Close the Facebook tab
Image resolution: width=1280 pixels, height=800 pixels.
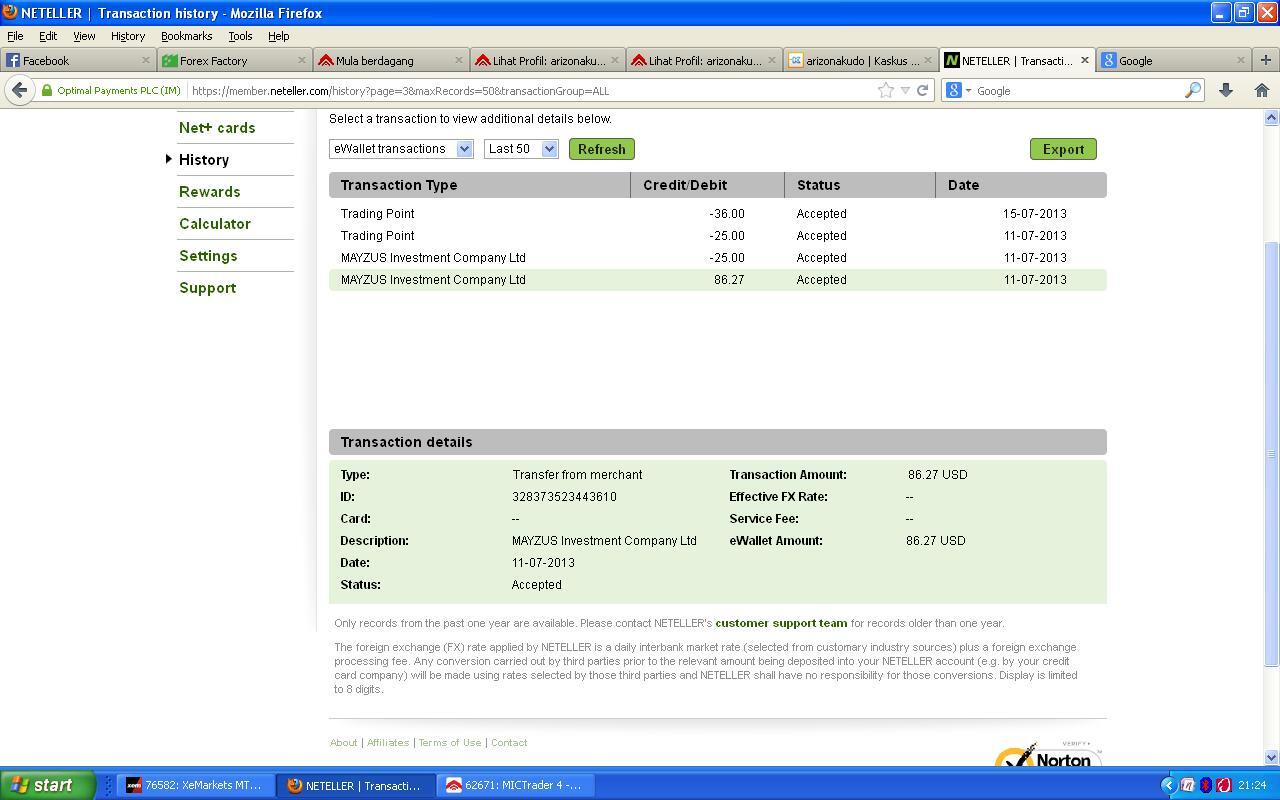145,60
